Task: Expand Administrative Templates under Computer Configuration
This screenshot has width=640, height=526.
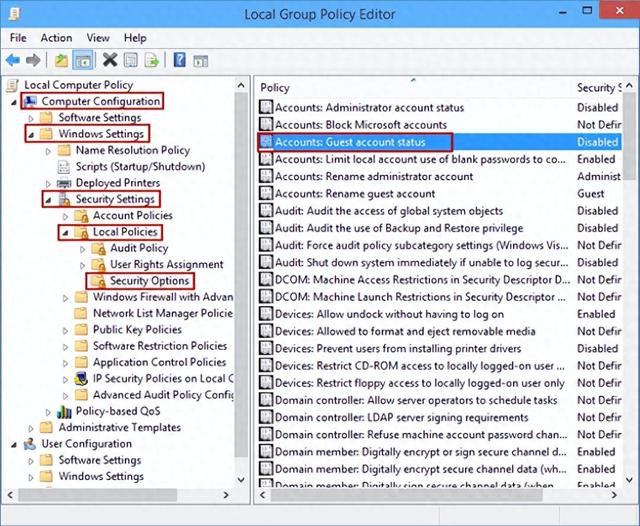Action: click(x=31, y=428)
